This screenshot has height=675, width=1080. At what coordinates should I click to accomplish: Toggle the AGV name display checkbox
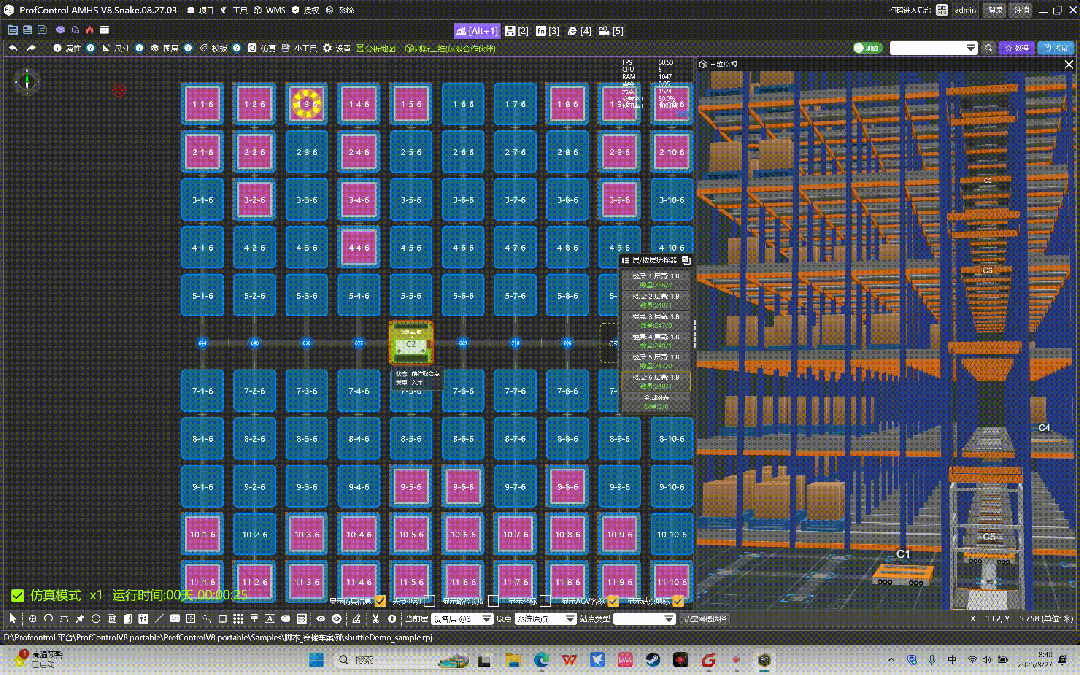pyautogui.click(x=612, y=601)
